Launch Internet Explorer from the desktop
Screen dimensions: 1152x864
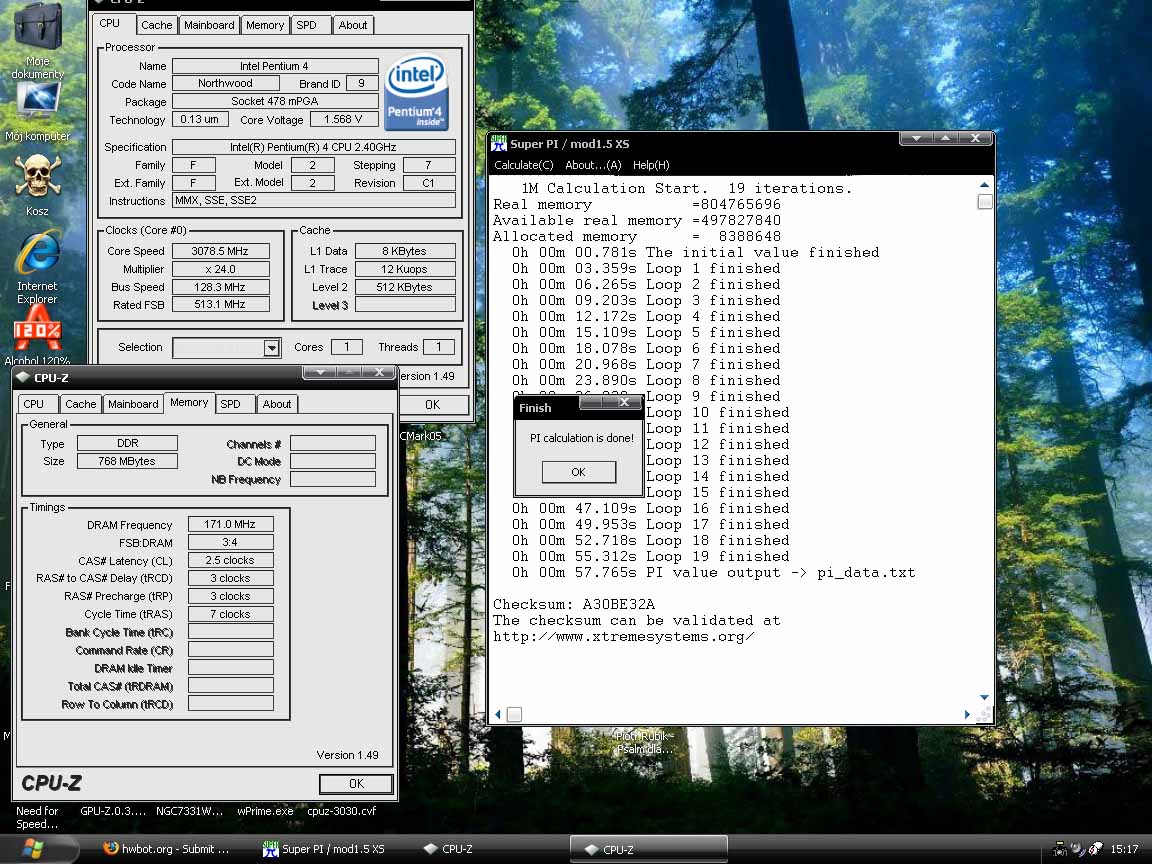(37, 267)
